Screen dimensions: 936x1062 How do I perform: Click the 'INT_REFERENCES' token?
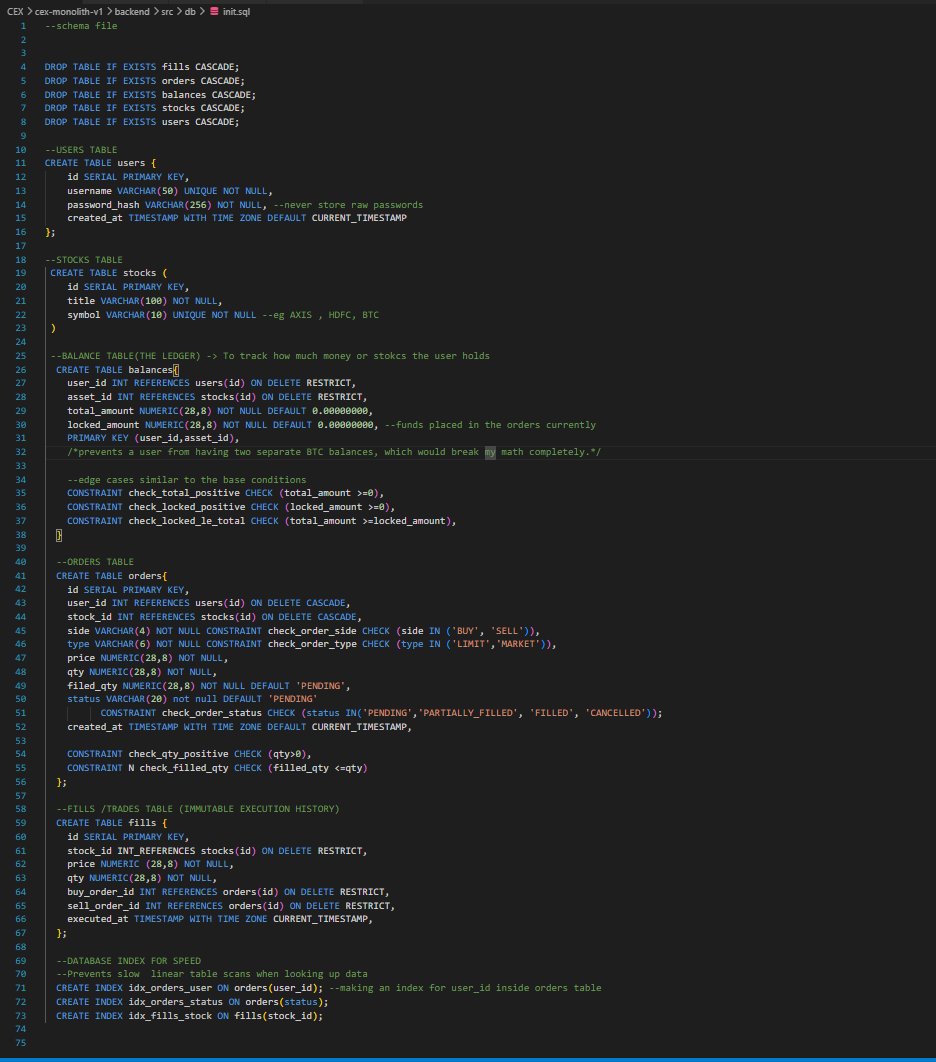point(156,851)
